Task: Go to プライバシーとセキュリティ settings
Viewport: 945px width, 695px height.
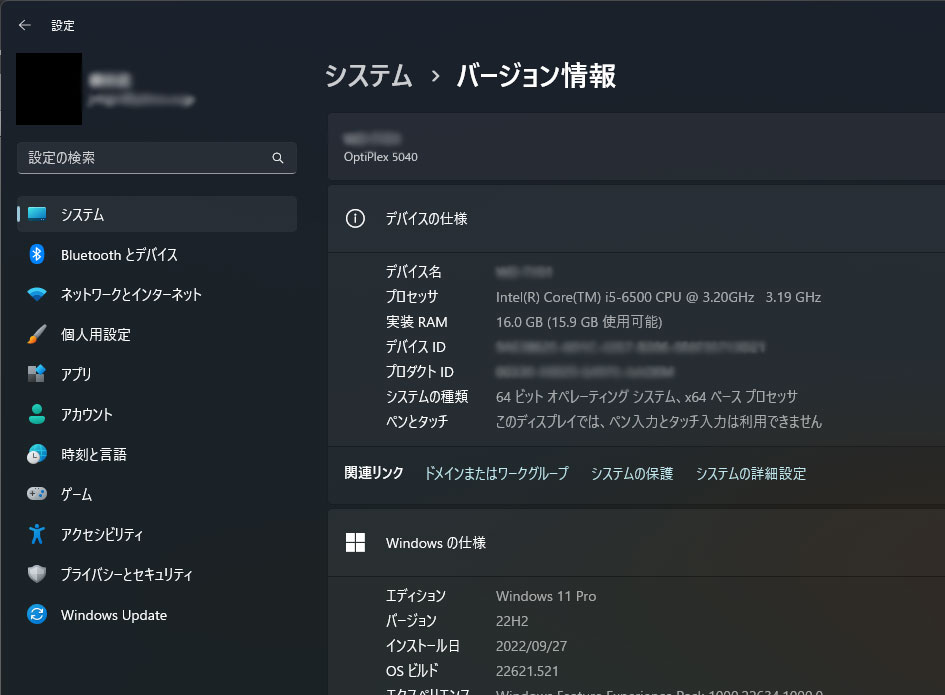Action: pyautogui.click(x=157, y=574)
